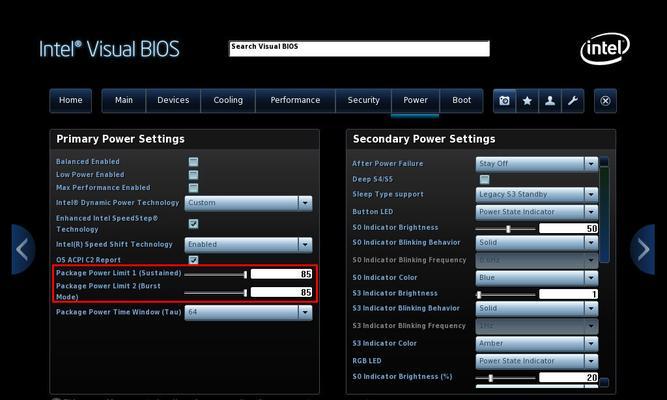Open S0 Indicator Blinking Behavior dropdown
667x400 pixels.
(537, 243)
